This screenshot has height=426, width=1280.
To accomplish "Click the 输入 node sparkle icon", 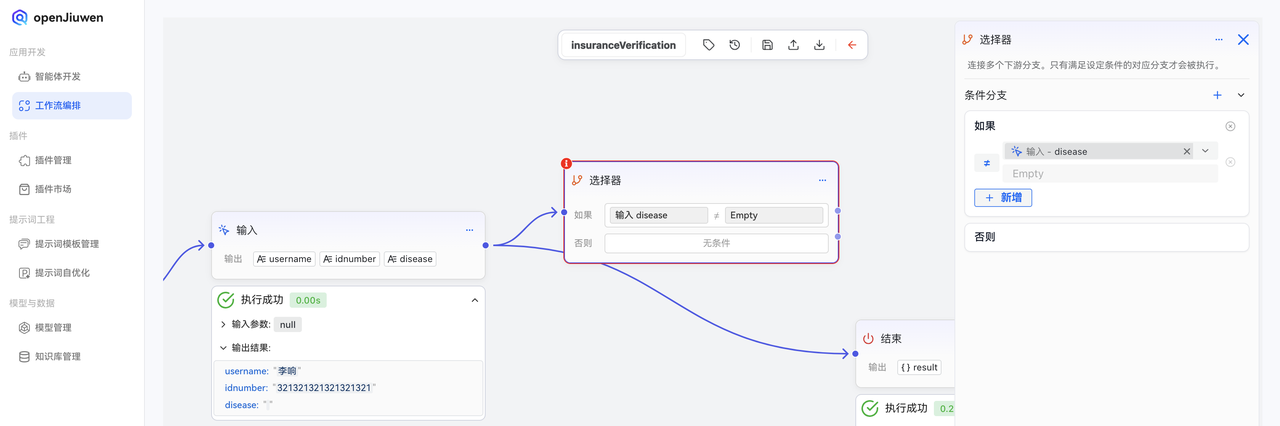I will (x=224, y=230).
